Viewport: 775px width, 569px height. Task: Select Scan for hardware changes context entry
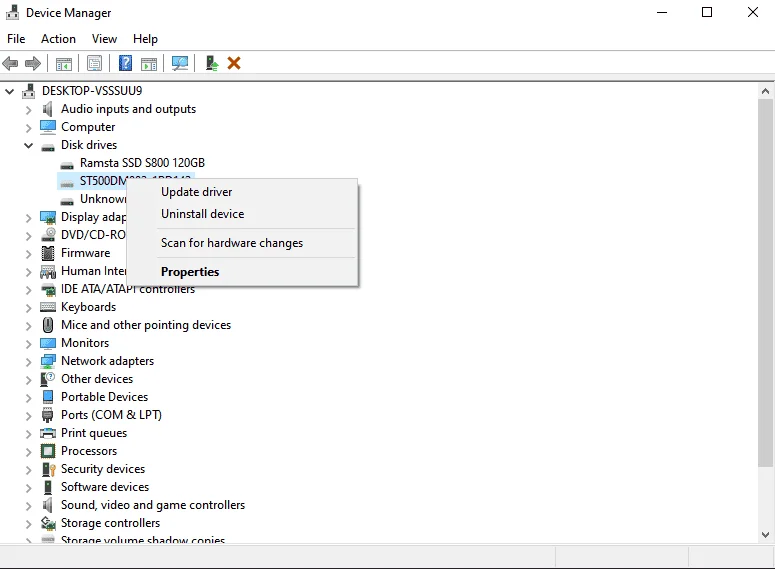242,243
